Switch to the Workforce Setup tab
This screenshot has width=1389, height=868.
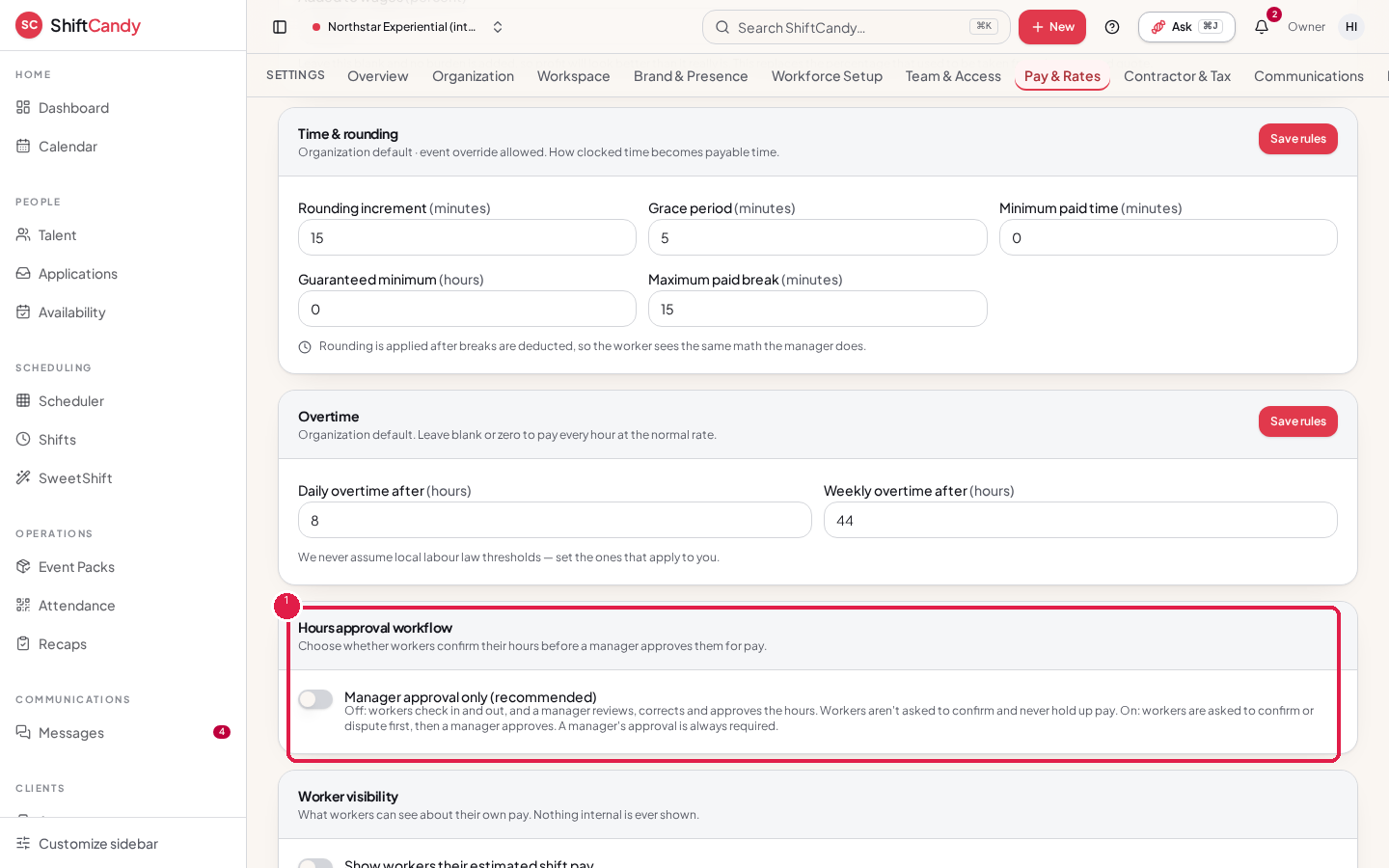[x=827, y=76]
